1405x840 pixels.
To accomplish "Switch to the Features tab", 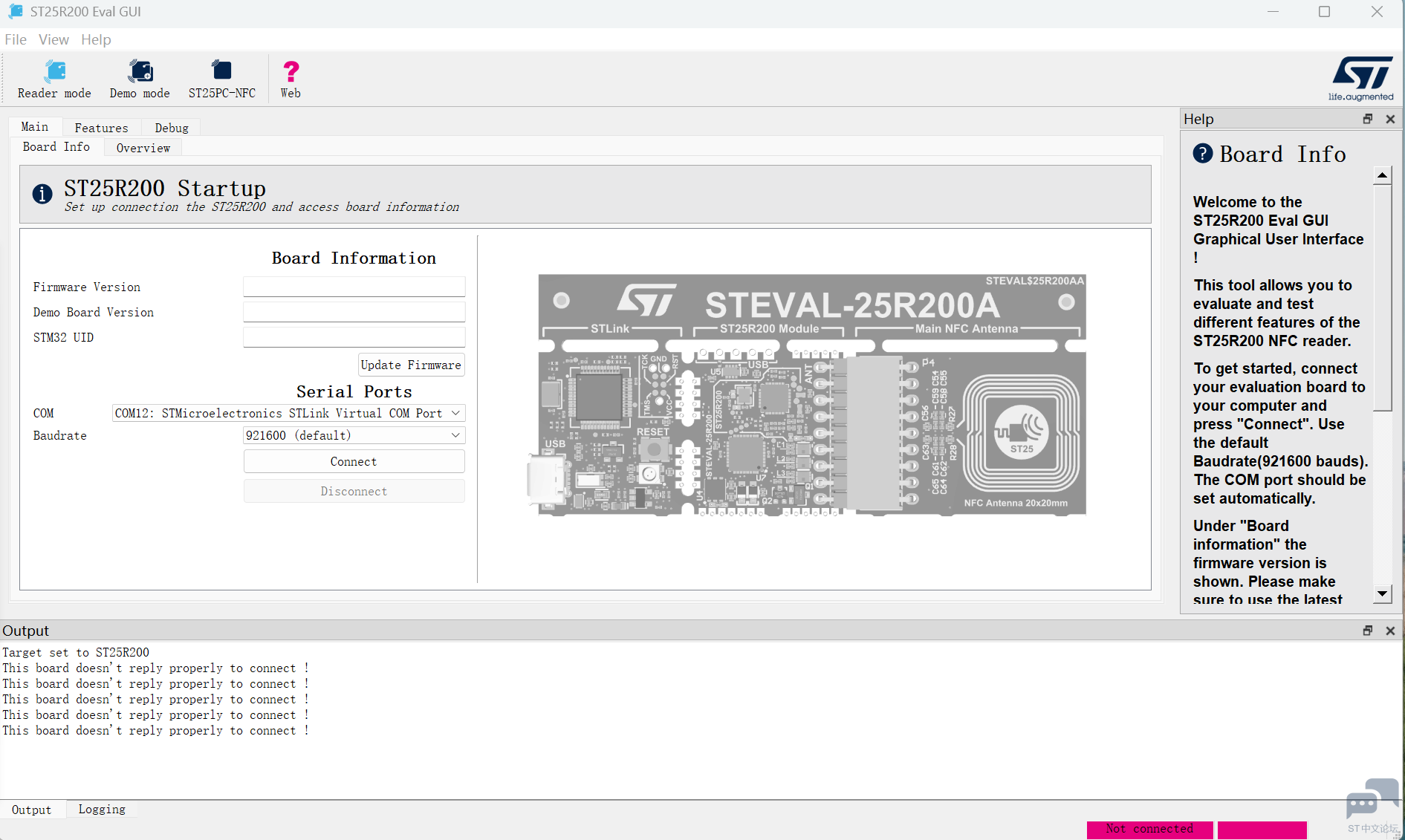I will (101, 128).
